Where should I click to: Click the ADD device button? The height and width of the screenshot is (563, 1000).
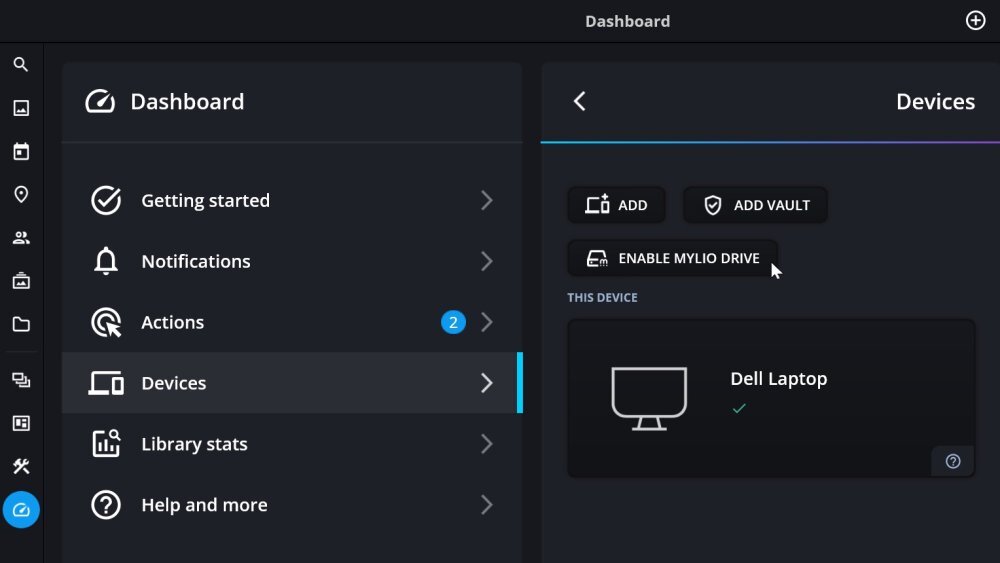click(x=617, y=205)
